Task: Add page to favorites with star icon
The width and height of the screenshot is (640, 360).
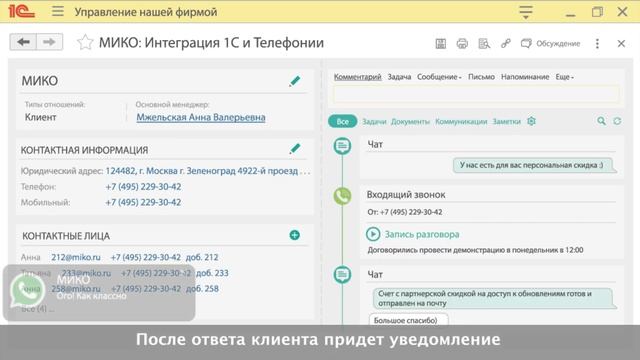Action: (x=85, y=42)
